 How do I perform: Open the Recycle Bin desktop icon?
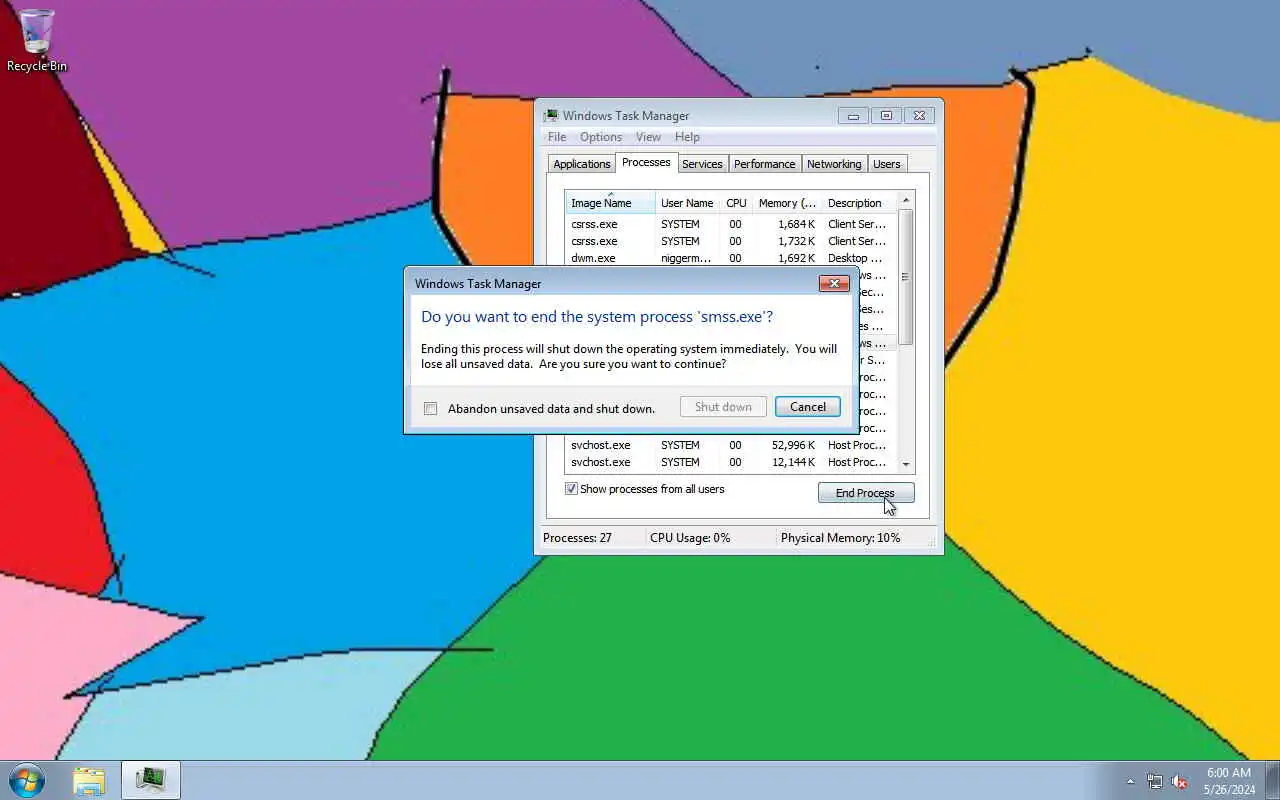point(37,40)
